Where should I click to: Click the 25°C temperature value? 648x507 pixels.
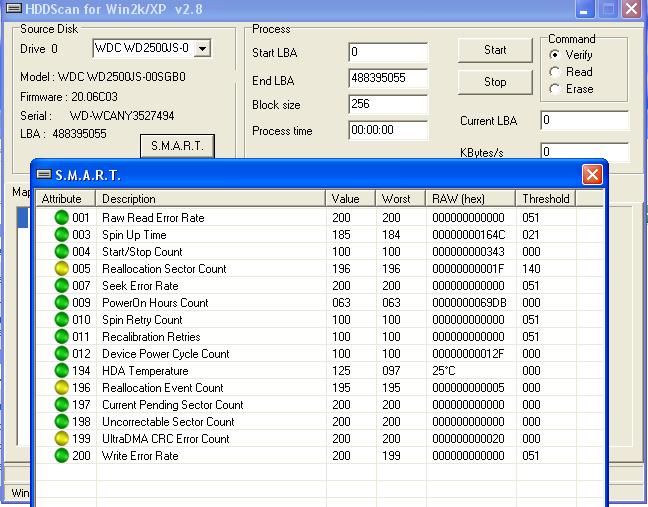click(444, 371)
